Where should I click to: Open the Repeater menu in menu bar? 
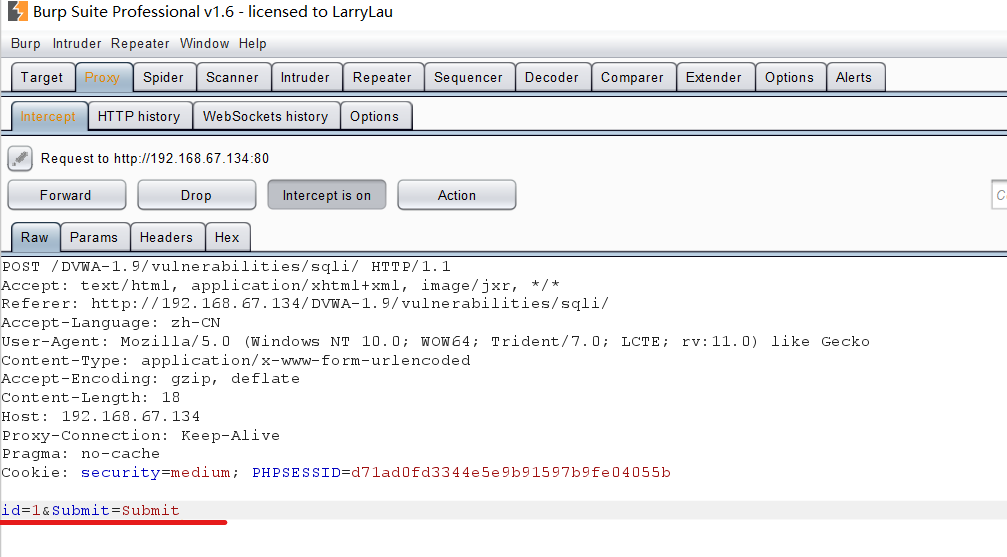tap(140, 44)
